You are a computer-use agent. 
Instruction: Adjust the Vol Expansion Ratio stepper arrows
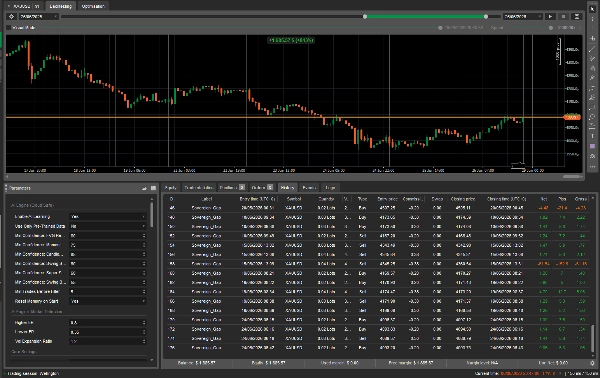[144, 341]
